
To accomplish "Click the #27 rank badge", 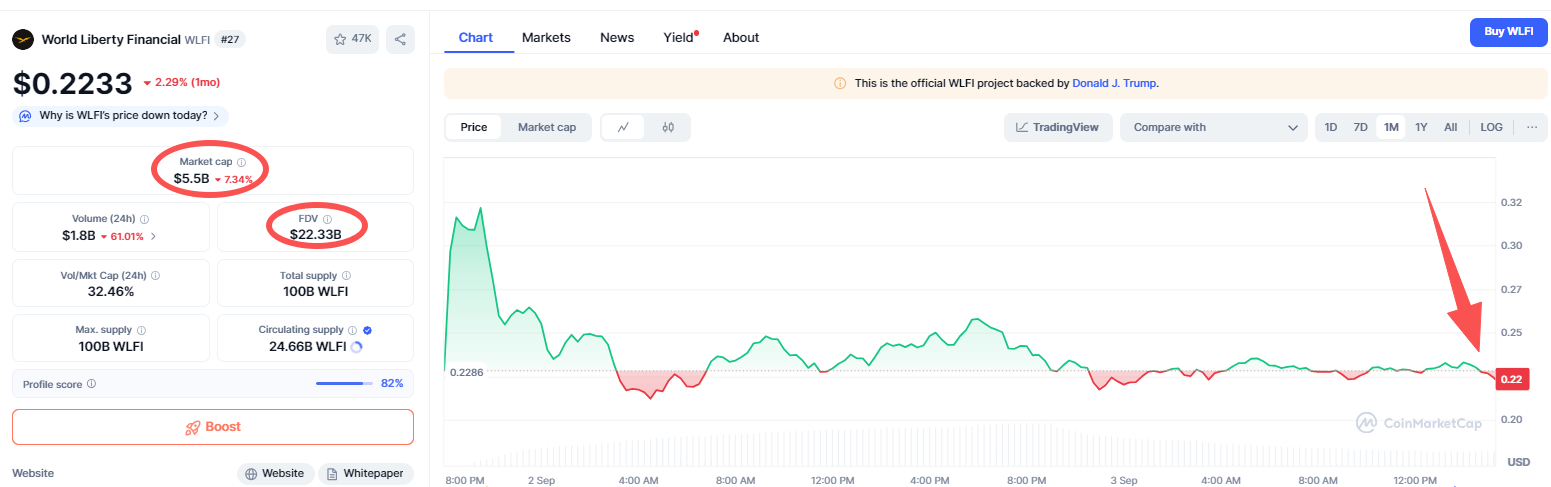I will pos(229,39).
